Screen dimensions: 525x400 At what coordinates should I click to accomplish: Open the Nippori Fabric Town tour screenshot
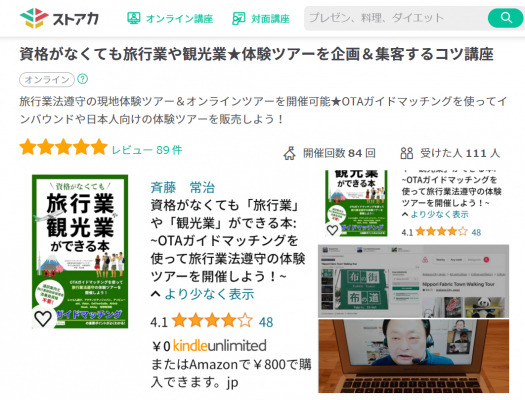[414, 281]
